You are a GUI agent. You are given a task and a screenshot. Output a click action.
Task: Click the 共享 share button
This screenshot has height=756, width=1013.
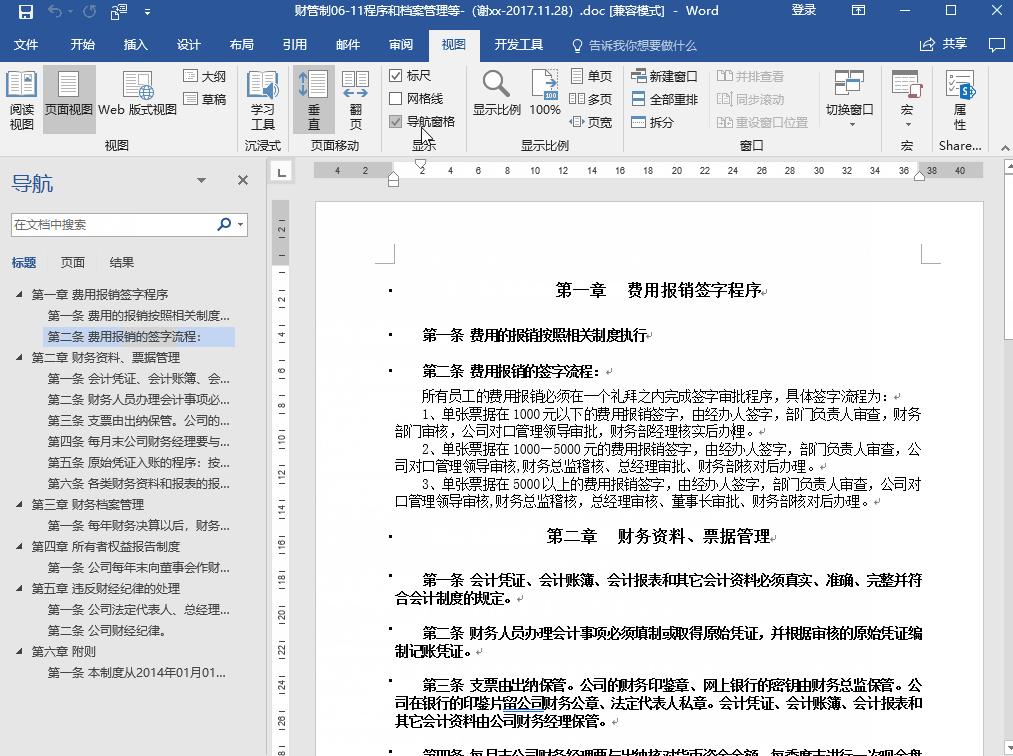(956, 44)
